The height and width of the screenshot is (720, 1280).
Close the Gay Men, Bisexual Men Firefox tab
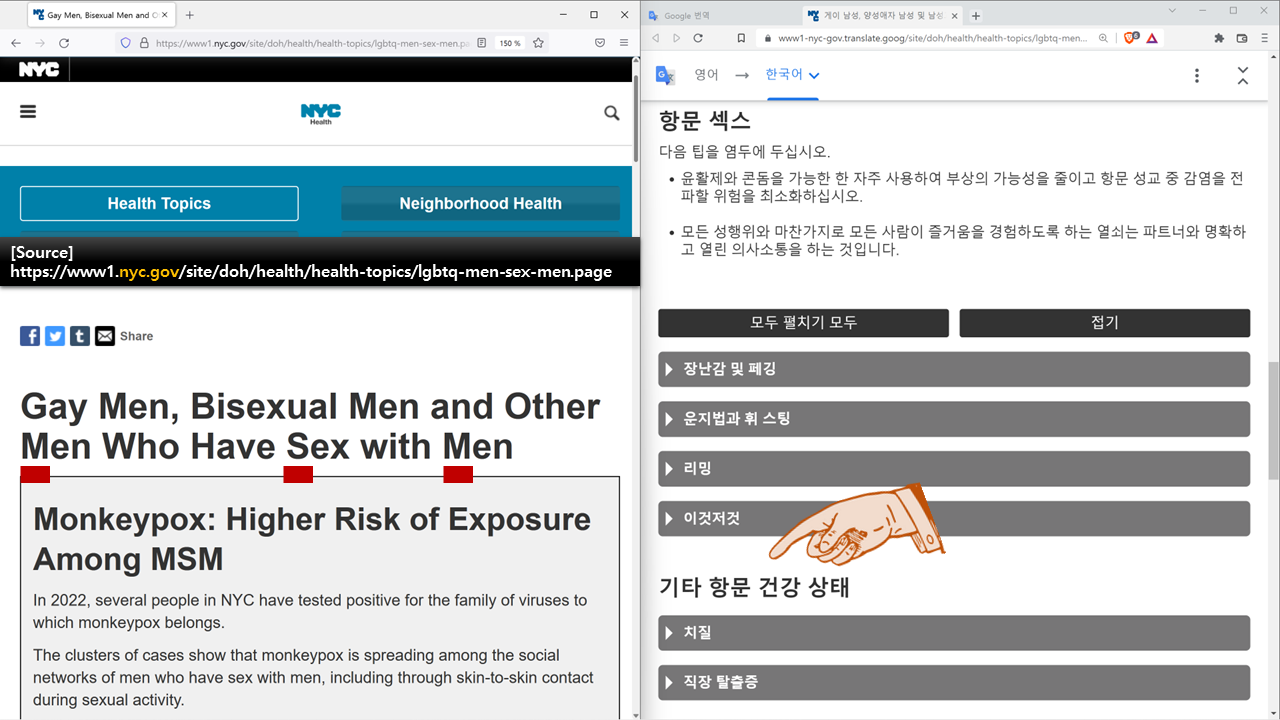pyautogui.click(x=165, y=15)
